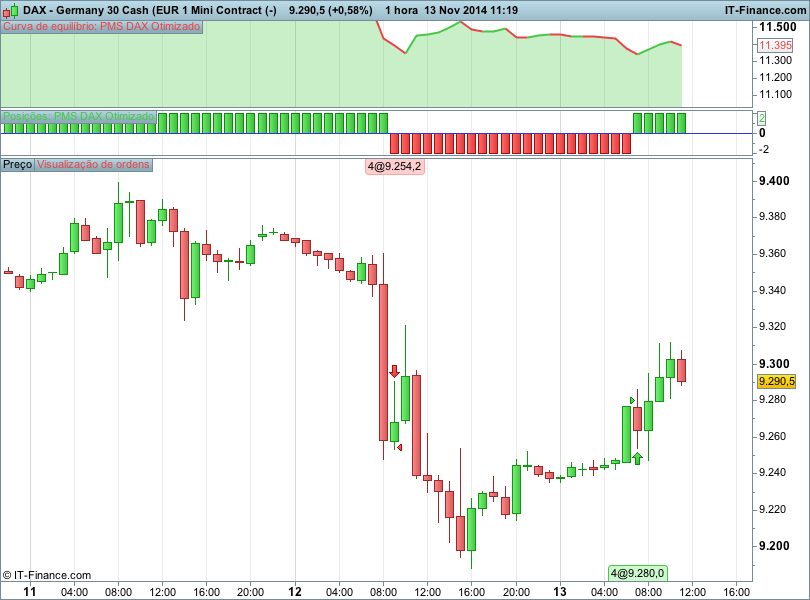Click the '13 Nov 2014 11:19' timestamp

pyautogui.click(x=471, y=10)
